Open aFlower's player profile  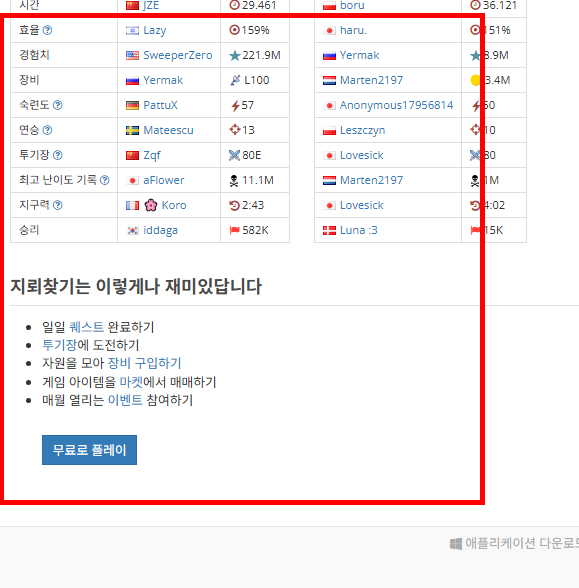(x=164, y=180)
